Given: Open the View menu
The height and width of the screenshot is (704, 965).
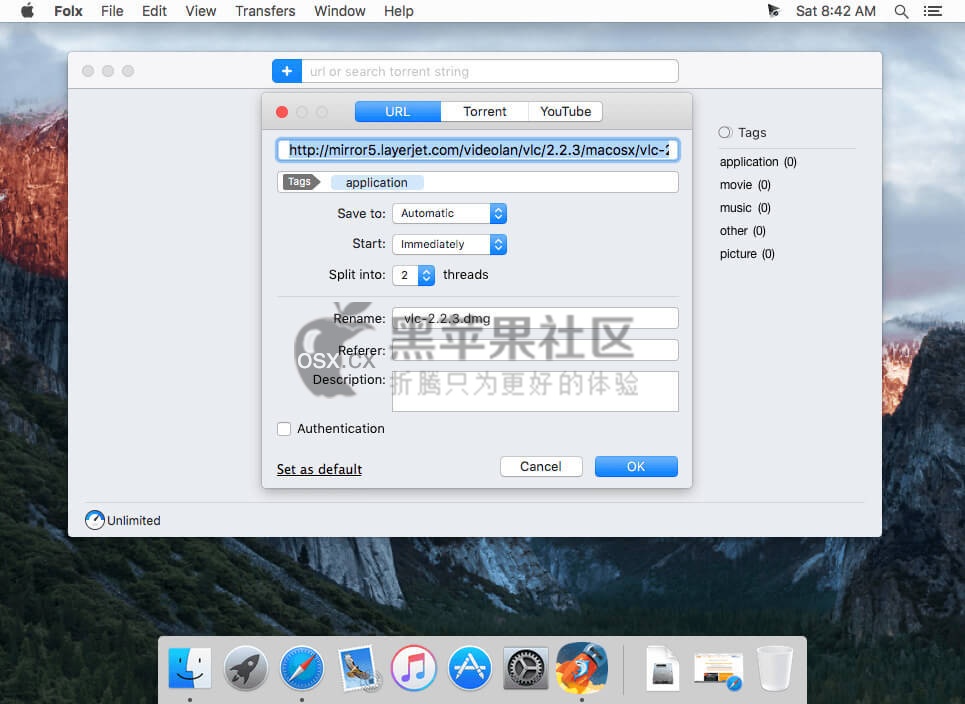Looking at the screenshot, I should [x=201, y=11].
